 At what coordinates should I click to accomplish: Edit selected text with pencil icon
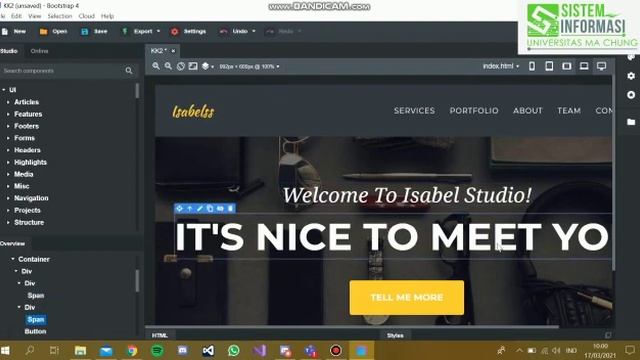click(200, 209)
